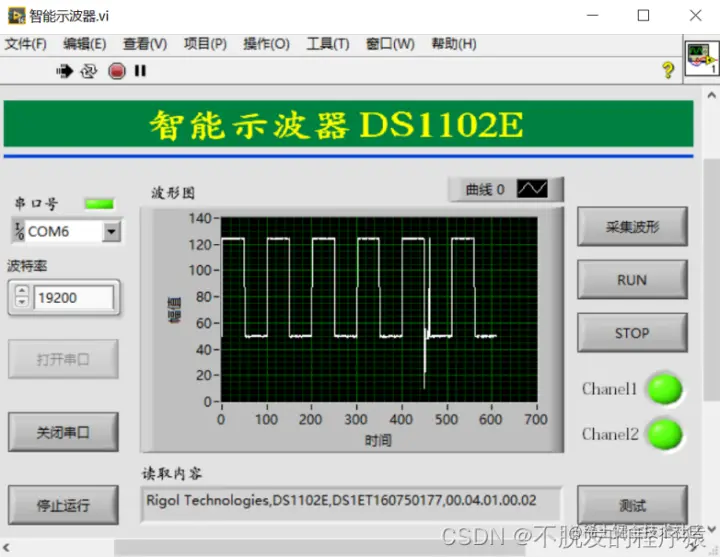Click the LabVIEW title bar icon
The height and width of the screenshot is (557, 720).
[x=17, y=16]
